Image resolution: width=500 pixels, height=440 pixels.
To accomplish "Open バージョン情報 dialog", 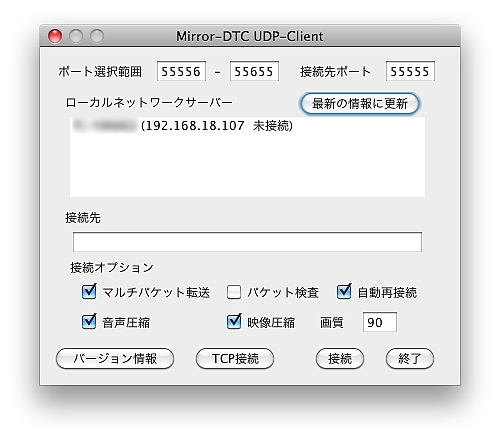I will pyautogui.click(x=115, y=359).
